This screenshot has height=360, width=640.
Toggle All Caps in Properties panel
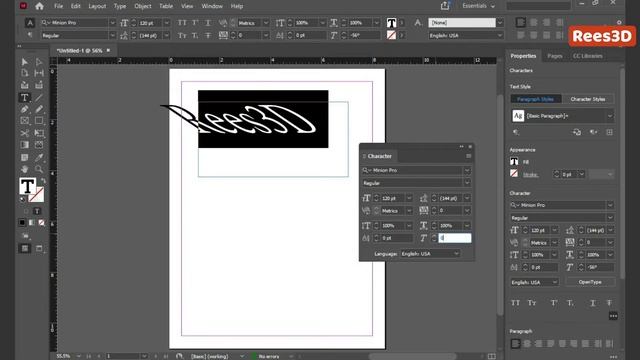[x=516, y=303]
